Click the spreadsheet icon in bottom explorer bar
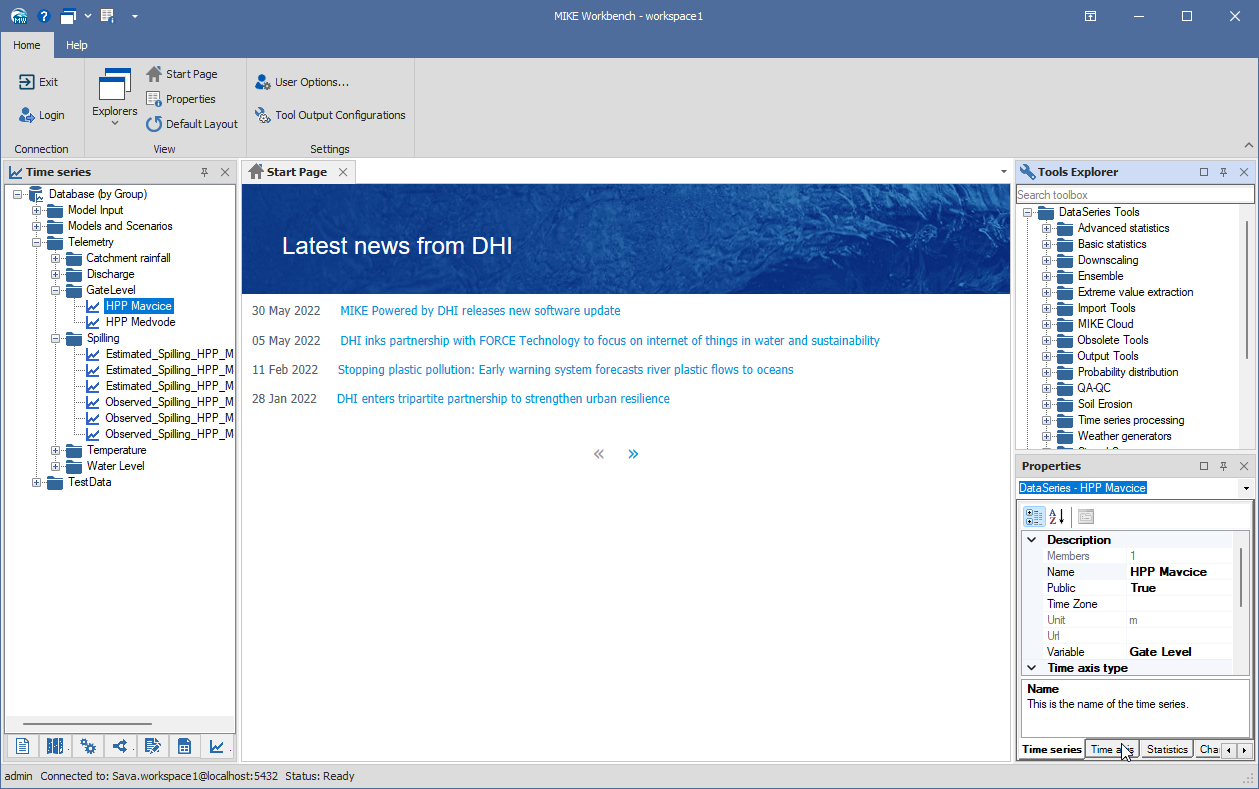The image size is (1259, 789). click(184, 746)
